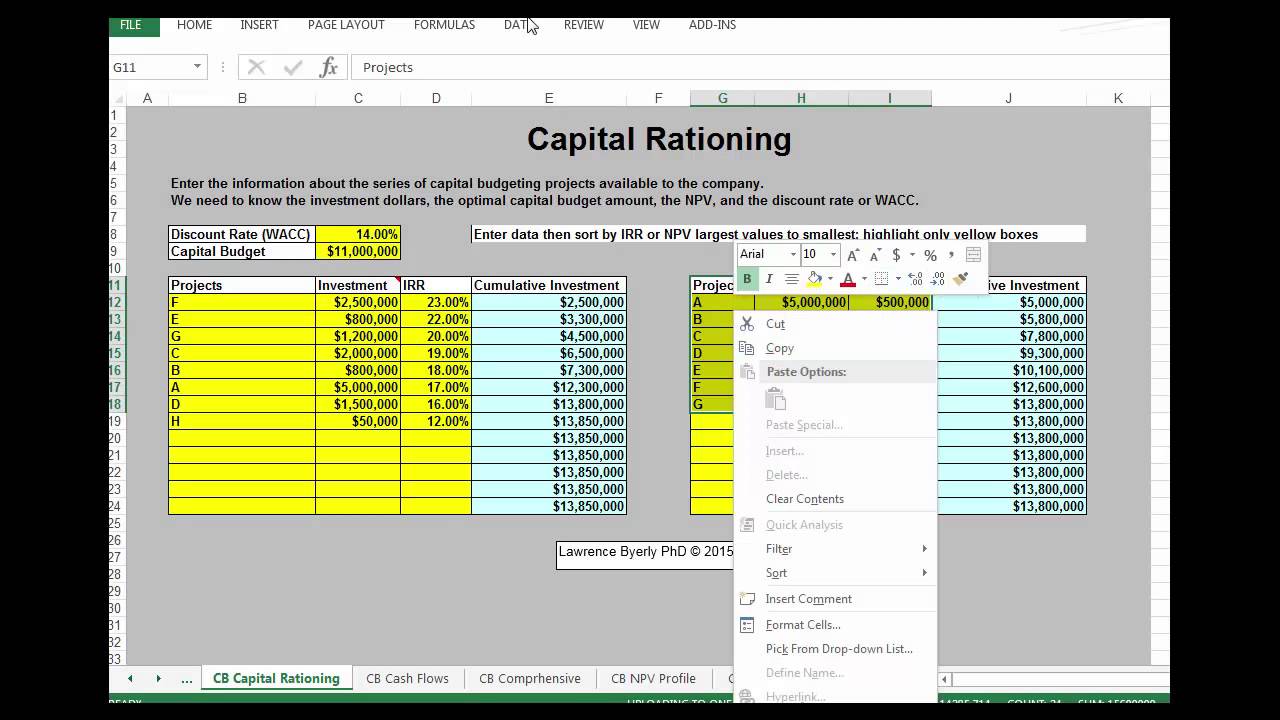This screenshot has width=1280, height=720.
Task: Click the formula bar Cancel X icon
Action: point(256,67)
